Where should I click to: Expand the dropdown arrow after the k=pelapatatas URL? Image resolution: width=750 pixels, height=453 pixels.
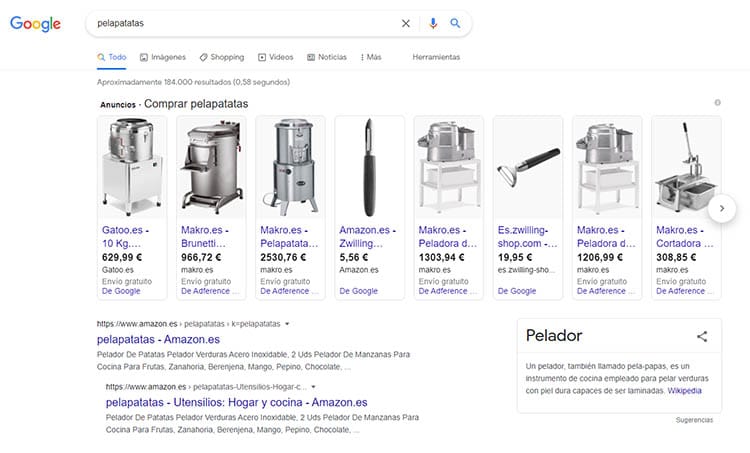287,324
